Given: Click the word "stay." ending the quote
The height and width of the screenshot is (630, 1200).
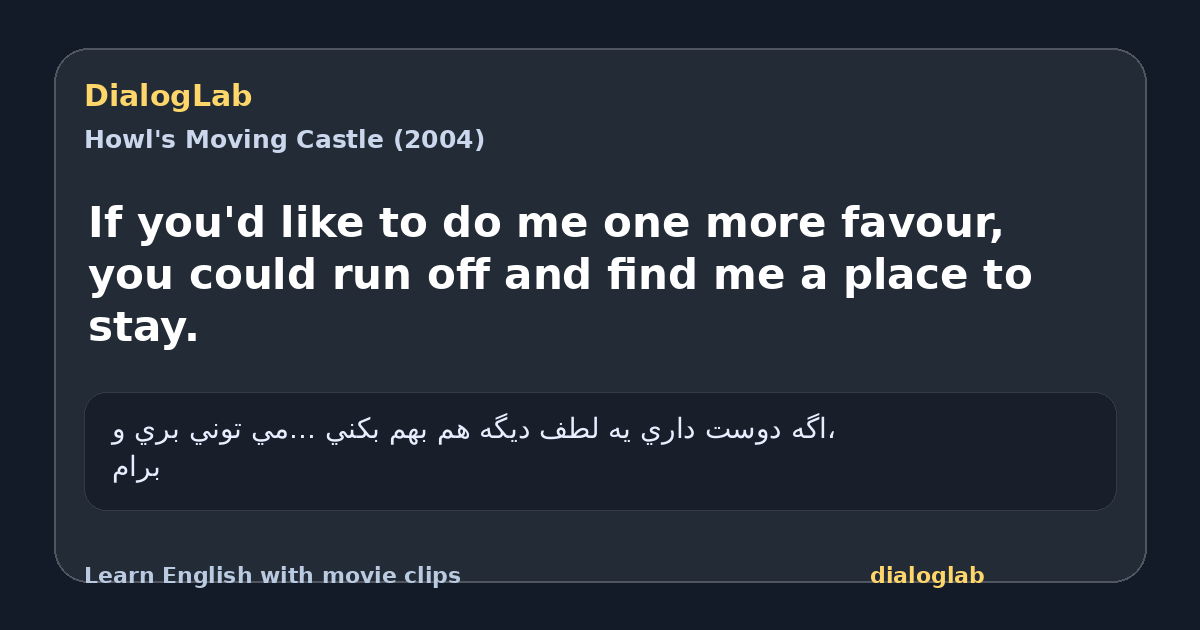Looking at the screenshot, I should (x=143, y=328).
